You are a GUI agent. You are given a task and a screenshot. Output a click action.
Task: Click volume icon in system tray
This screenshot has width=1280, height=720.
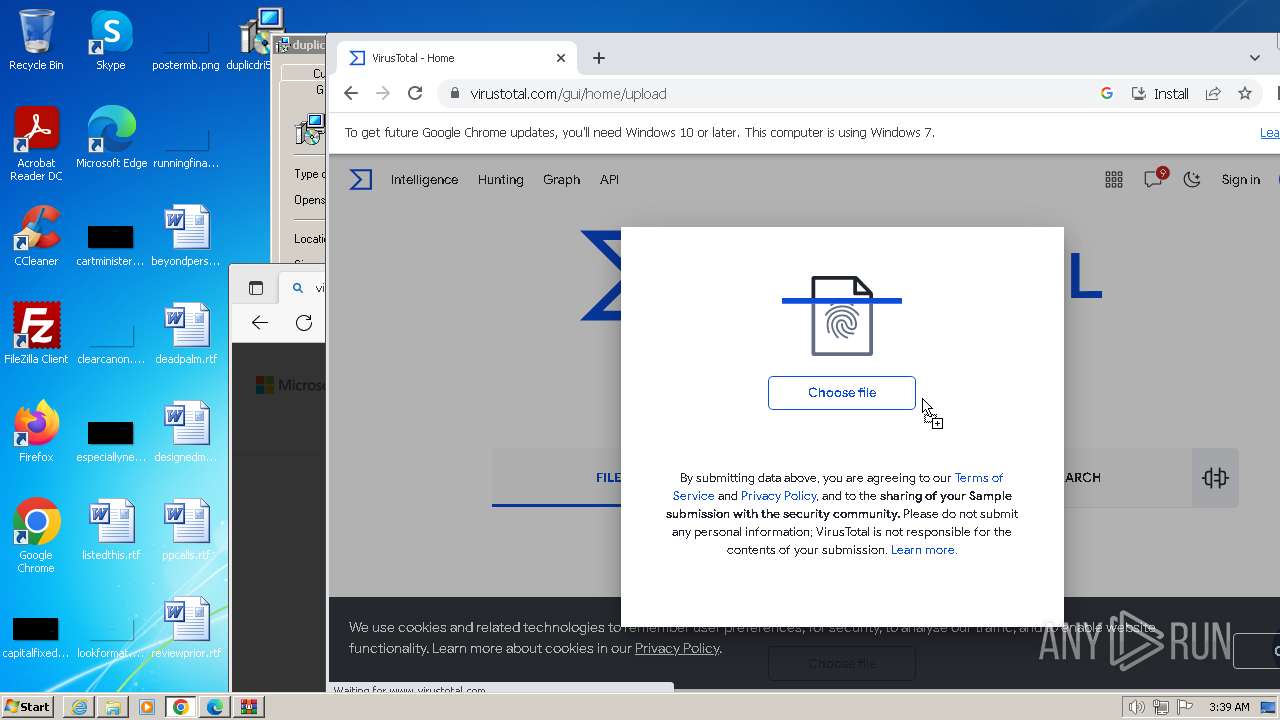coord(1137,707)
